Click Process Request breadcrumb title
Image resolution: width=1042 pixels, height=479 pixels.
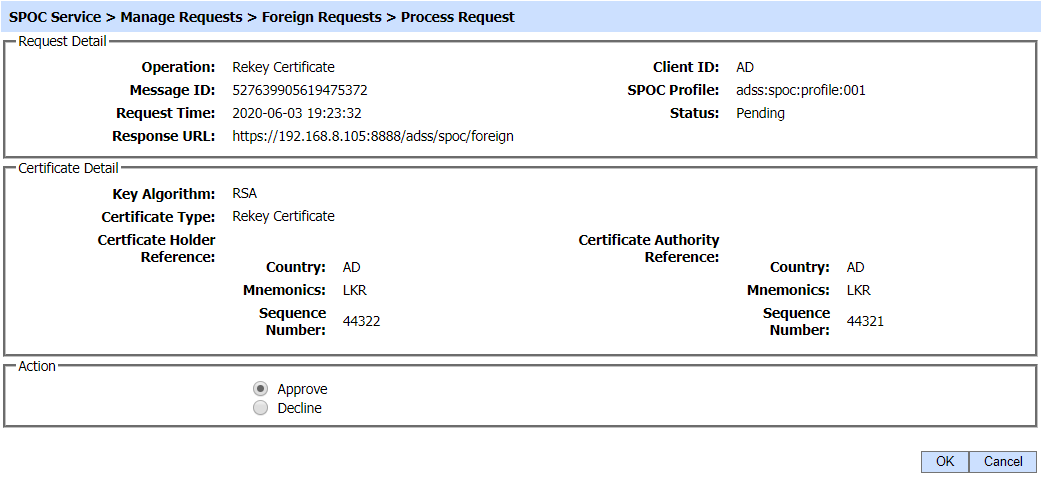458,17
